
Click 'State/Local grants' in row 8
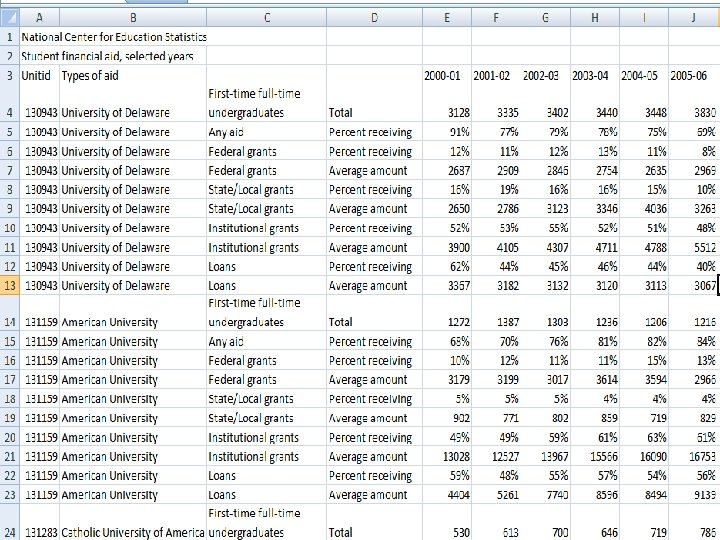coord(251,190)
